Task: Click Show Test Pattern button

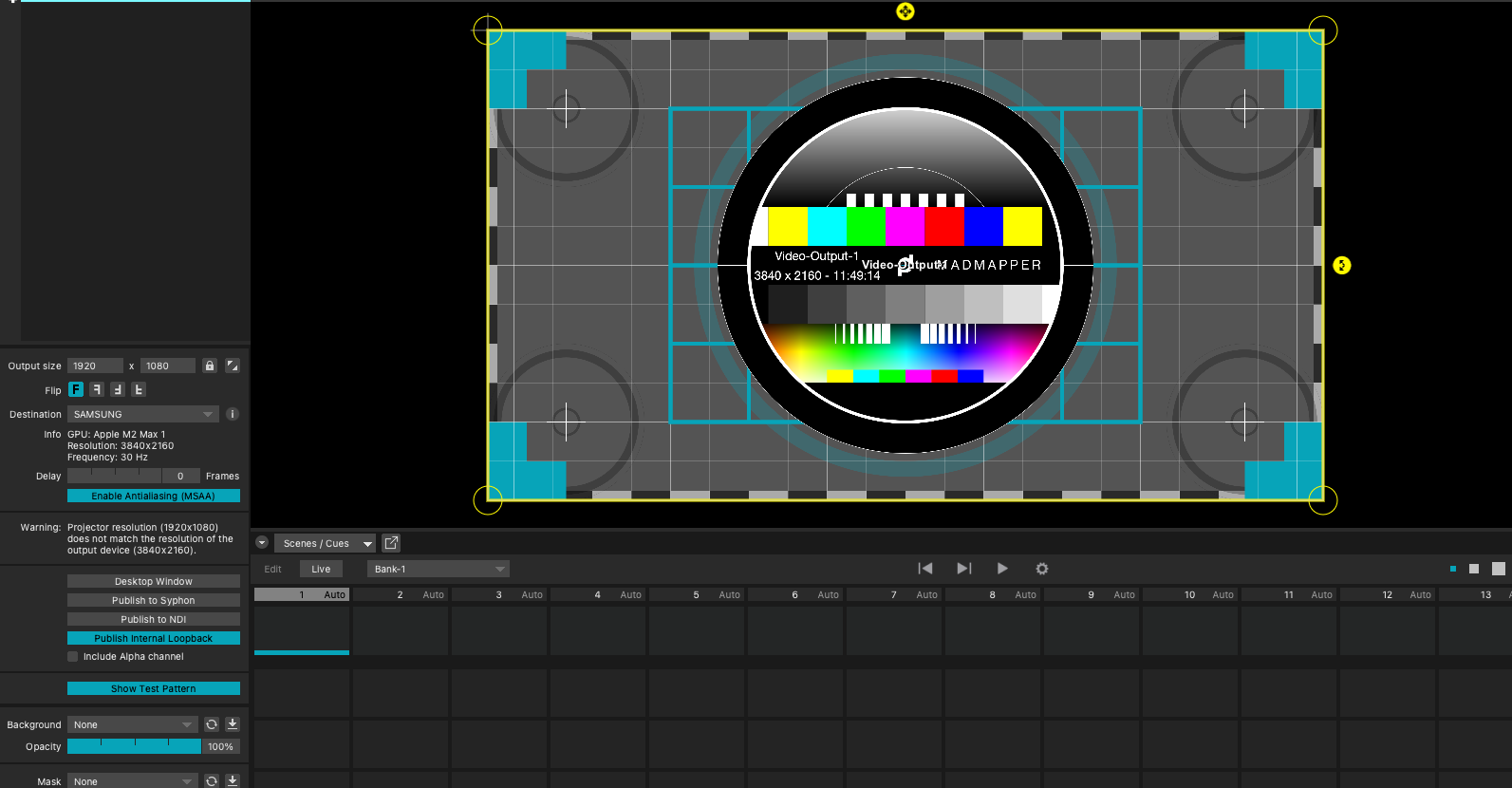Action: tap(153, 688)
